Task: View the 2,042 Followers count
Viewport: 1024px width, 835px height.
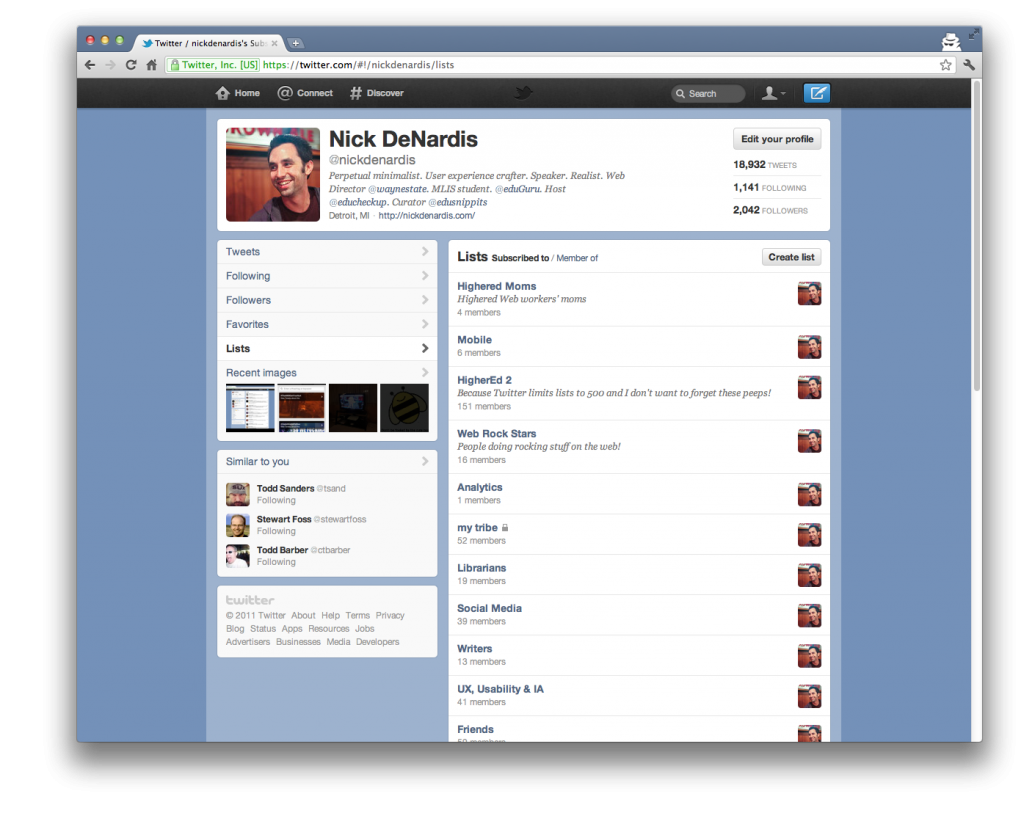Action: [770, 210]
